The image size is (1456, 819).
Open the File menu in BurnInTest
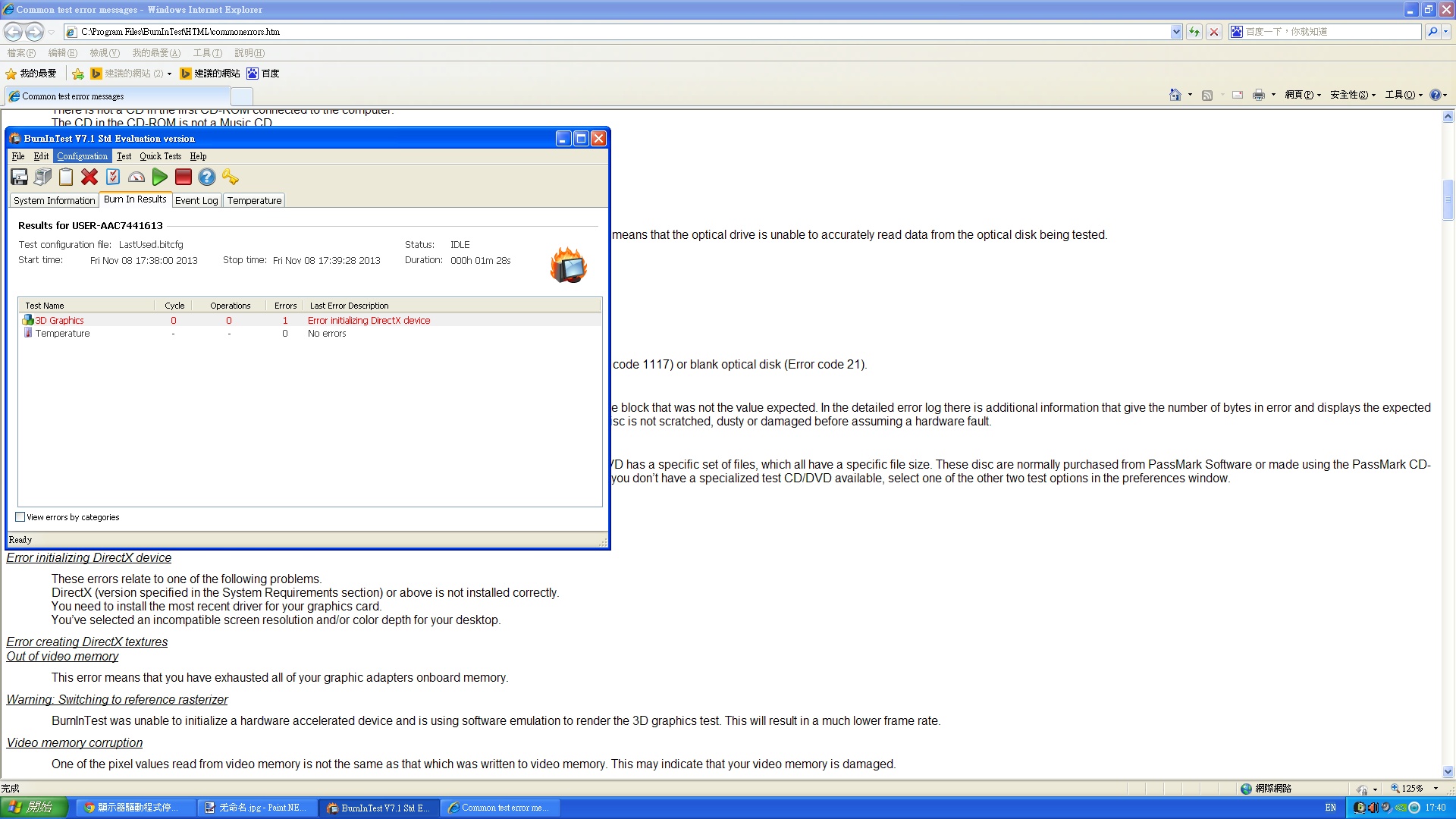(18, 156)
